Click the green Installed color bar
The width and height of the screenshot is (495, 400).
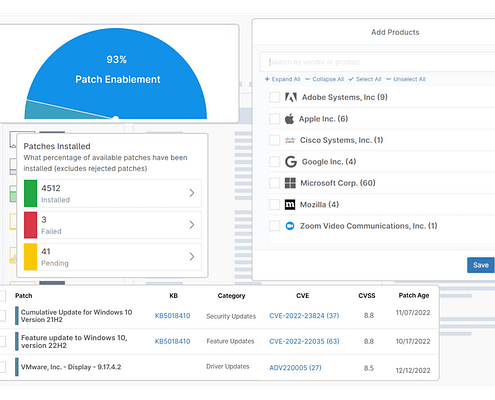tap(30, 193)
